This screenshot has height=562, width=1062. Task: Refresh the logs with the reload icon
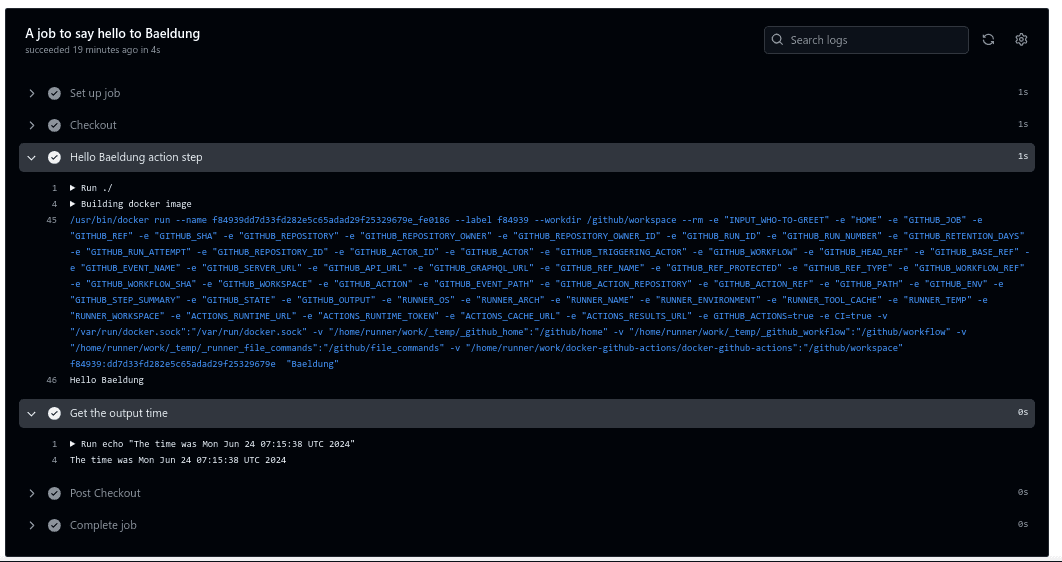click(x=988, y=40)
